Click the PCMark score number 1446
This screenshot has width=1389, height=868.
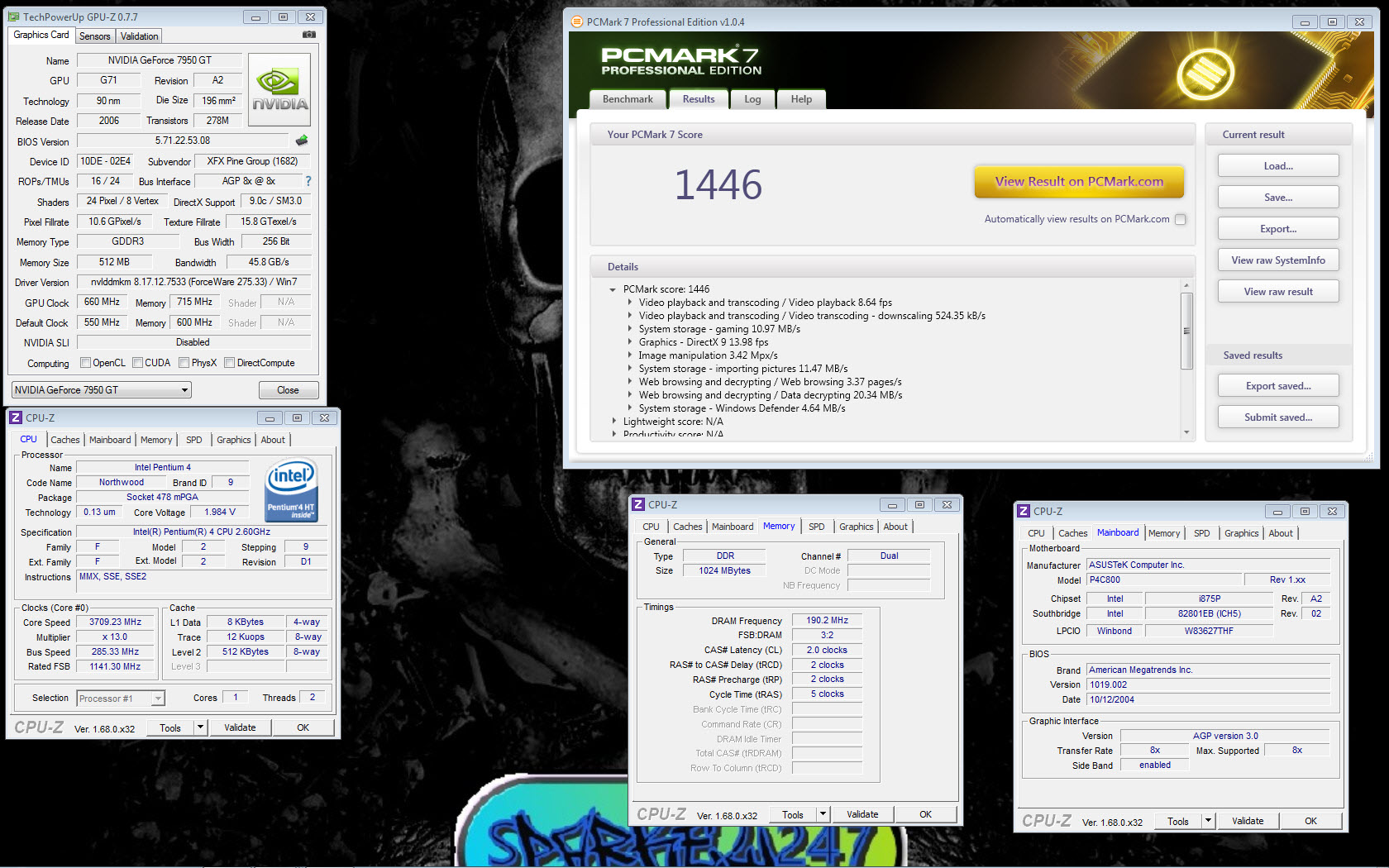click(x=718, y=184)
